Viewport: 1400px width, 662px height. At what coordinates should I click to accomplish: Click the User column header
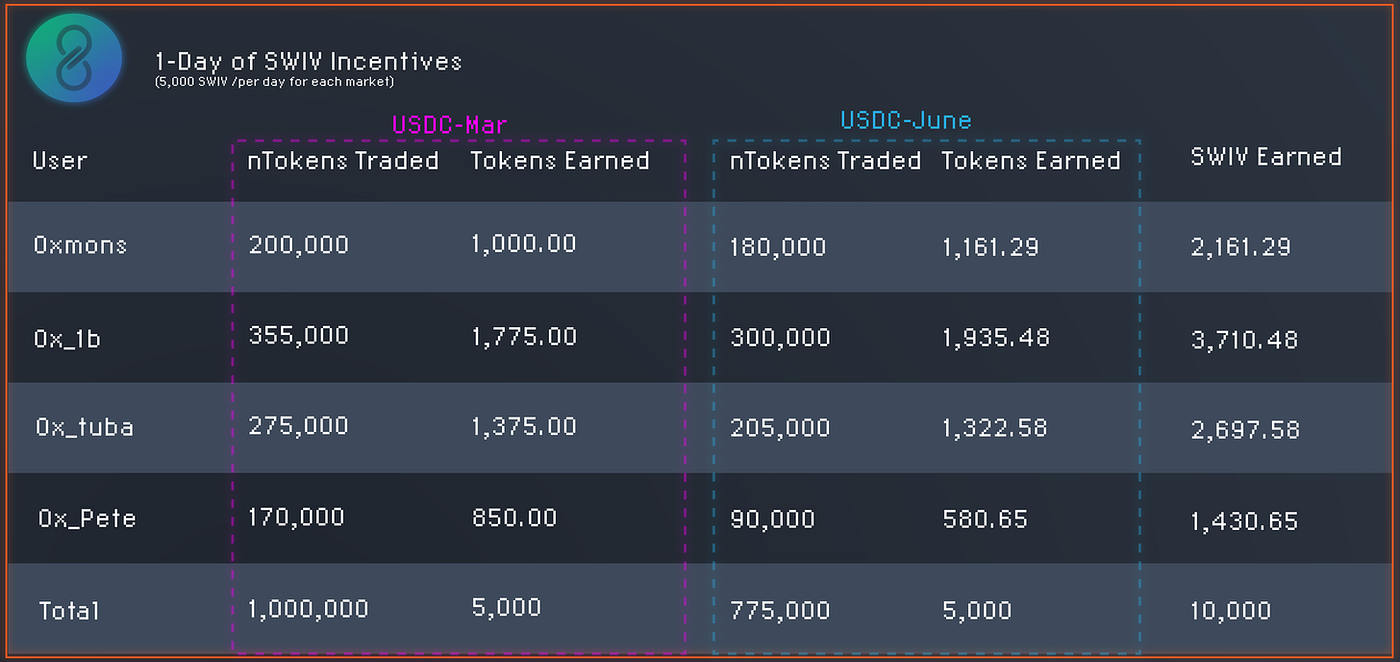[60, 160]
